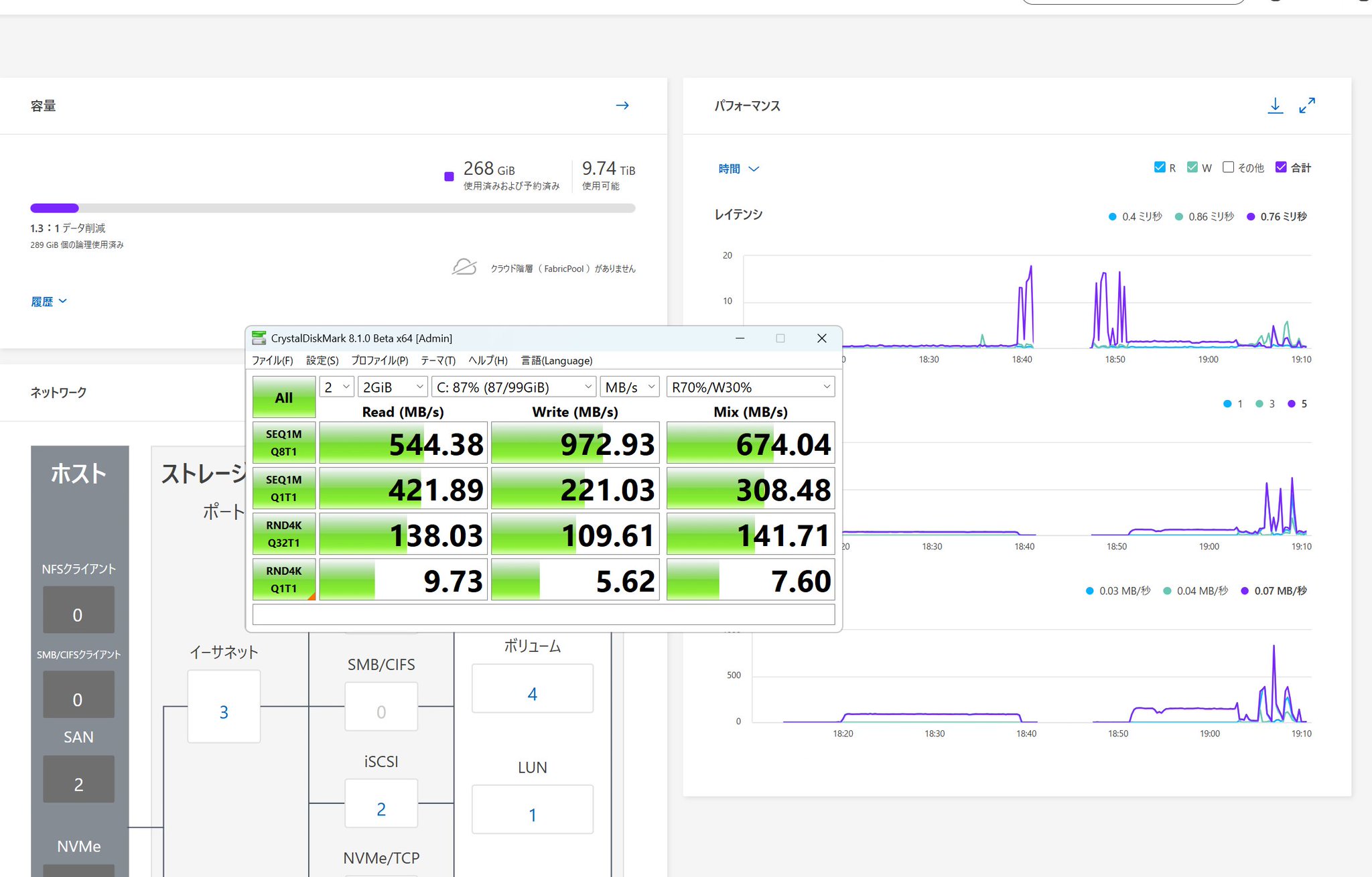Open mix ratio dropdown R70%/W30%

click(x=750, y=387)
